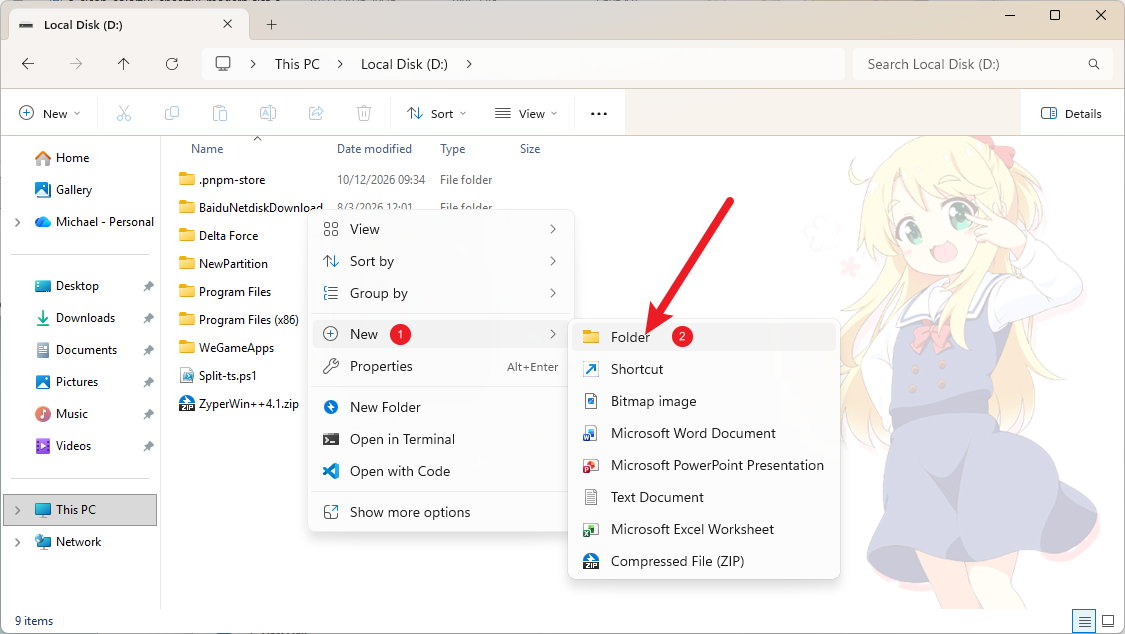Viewport: 1125px width, 634px height.
Task: Click the Paste clipboard icon in toolbar
Action: tap(220, 113)
